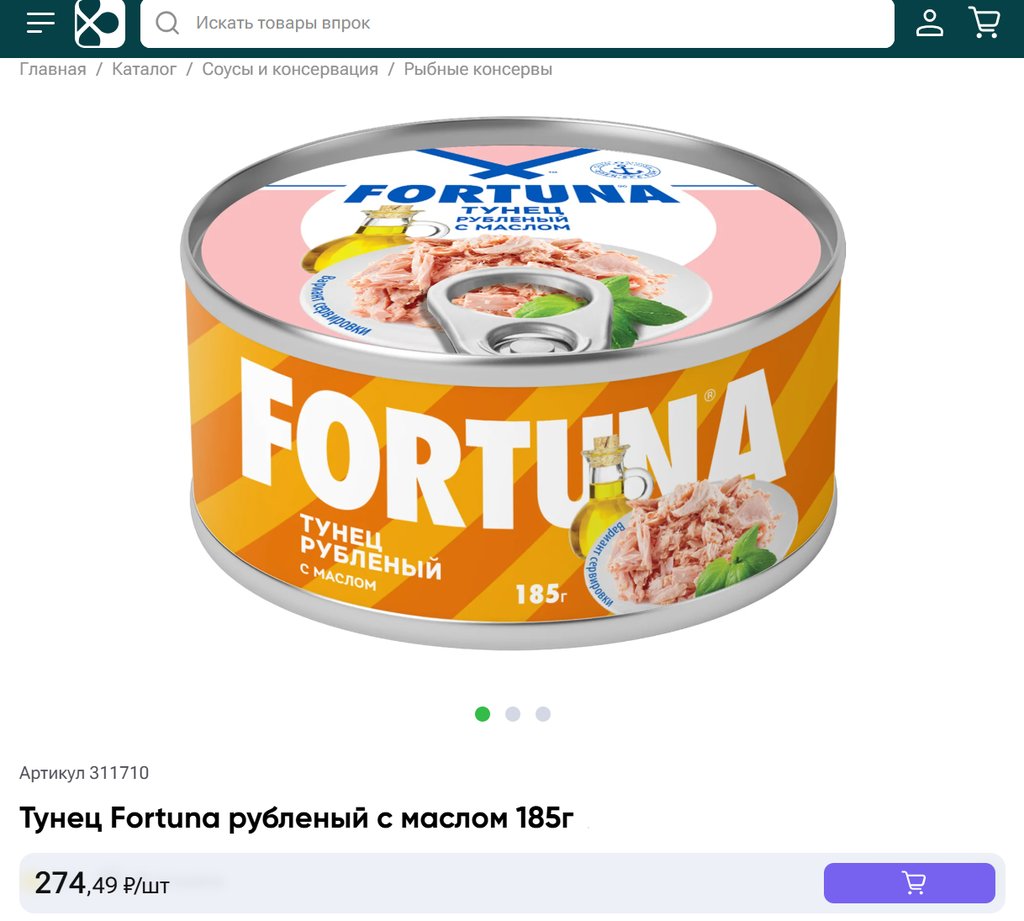Click the price 274,49 ₽/шт

click(102, 884)
